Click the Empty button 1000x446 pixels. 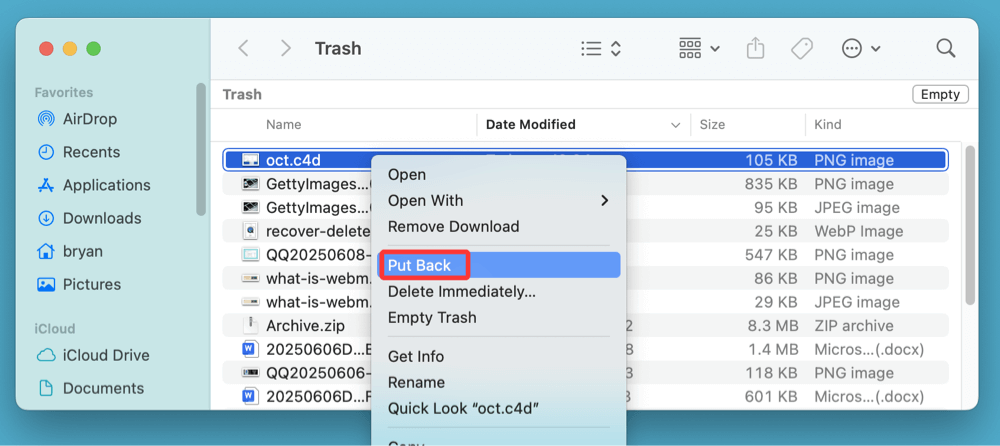pos(940,94)
